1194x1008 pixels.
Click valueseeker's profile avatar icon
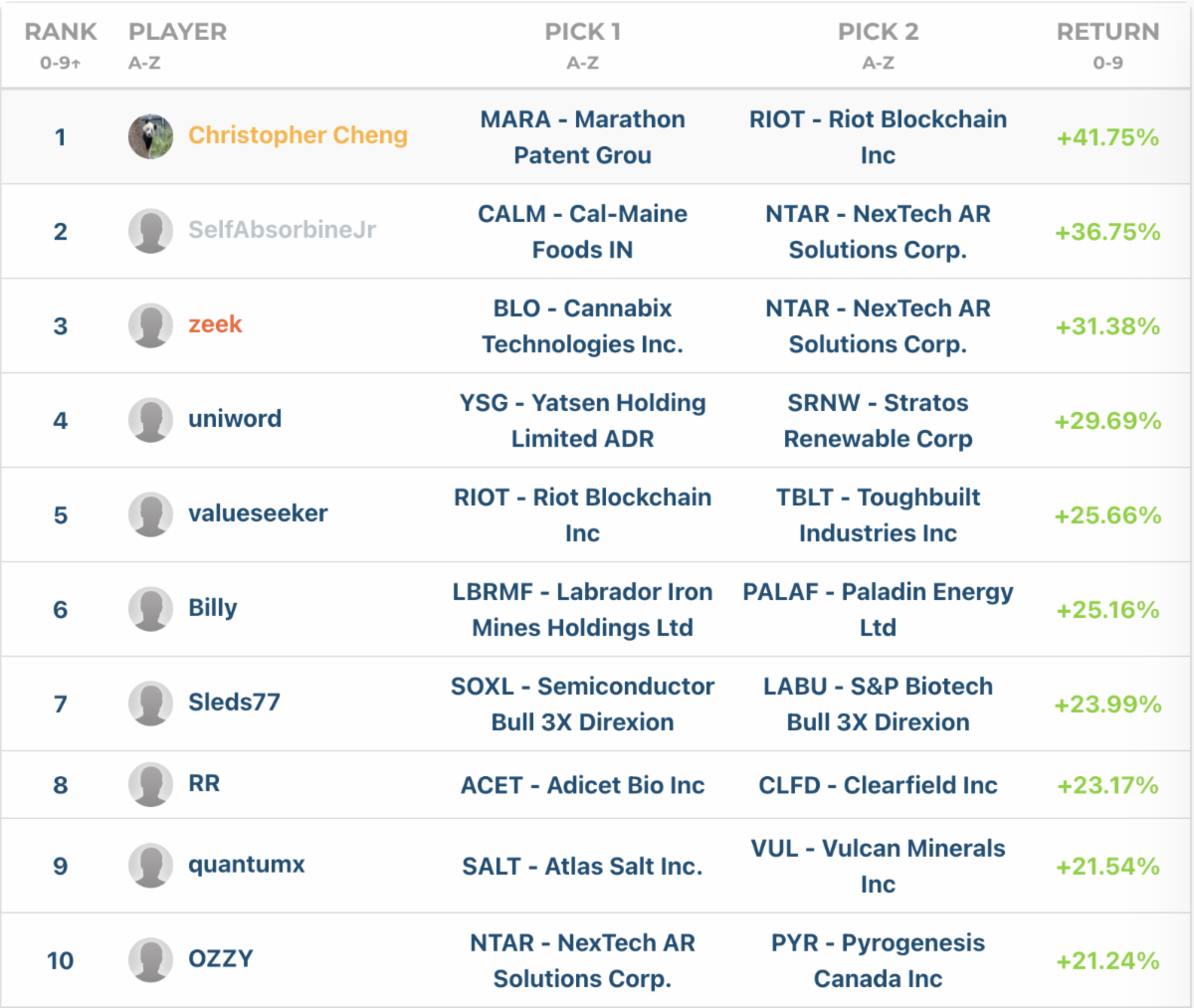point(150,514)
